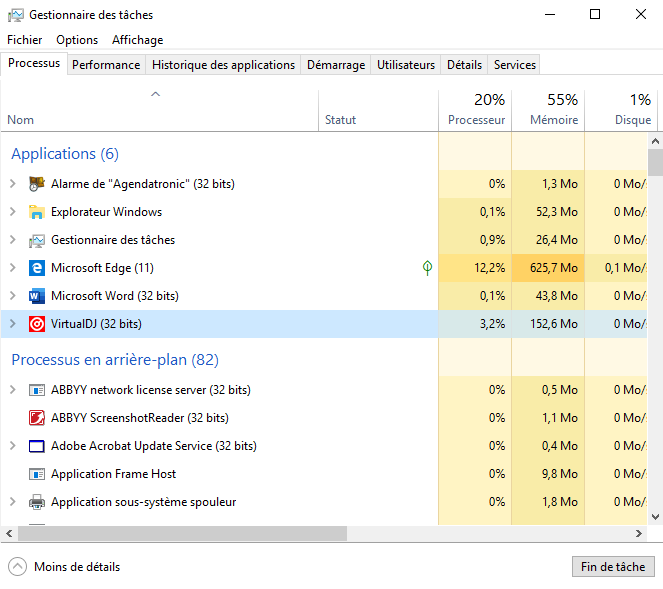Click Processus en arrière-plan (82) header

pos(115,360)
